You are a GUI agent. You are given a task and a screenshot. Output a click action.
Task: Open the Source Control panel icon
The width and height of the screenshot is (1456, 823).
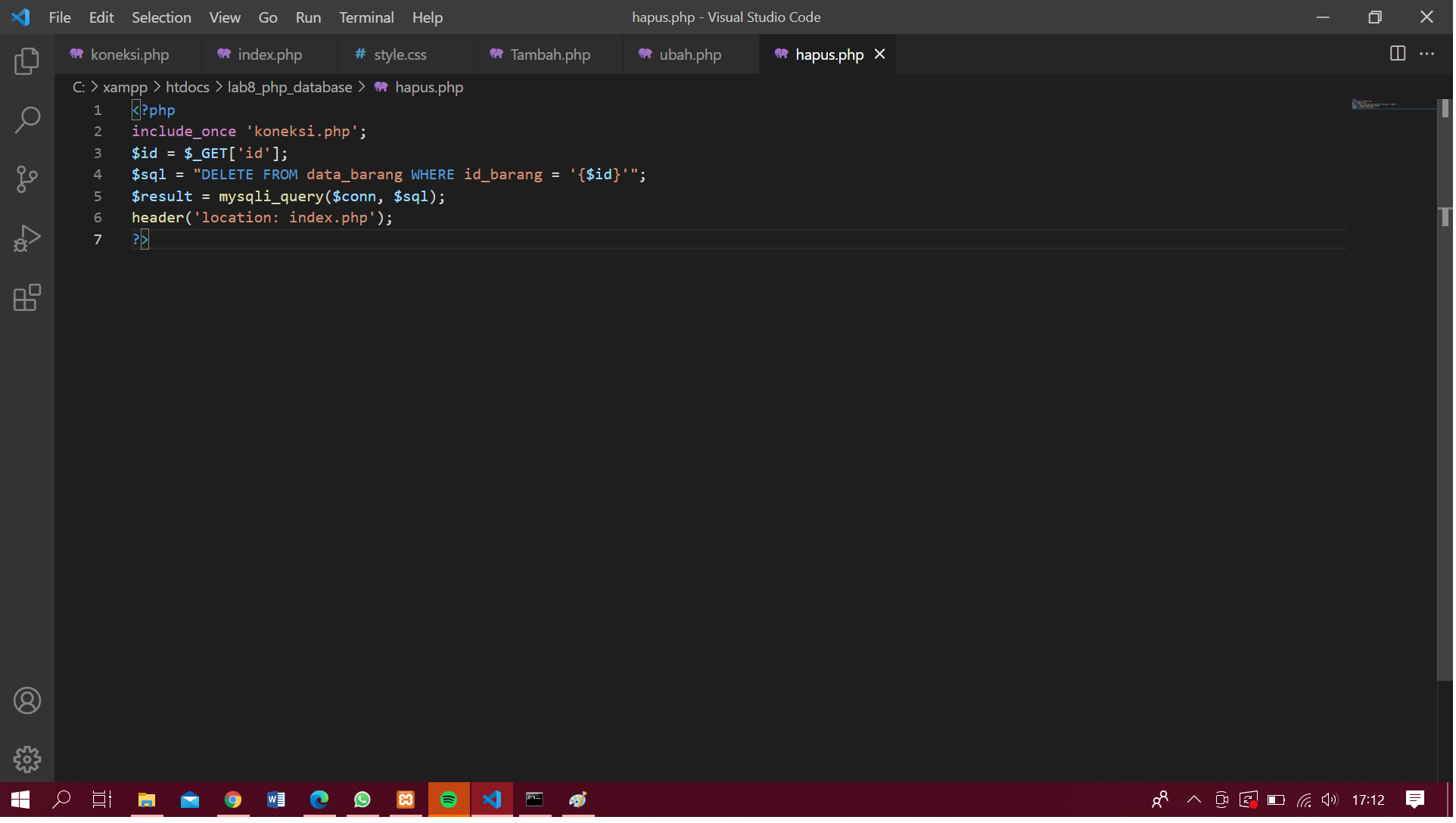27,179
